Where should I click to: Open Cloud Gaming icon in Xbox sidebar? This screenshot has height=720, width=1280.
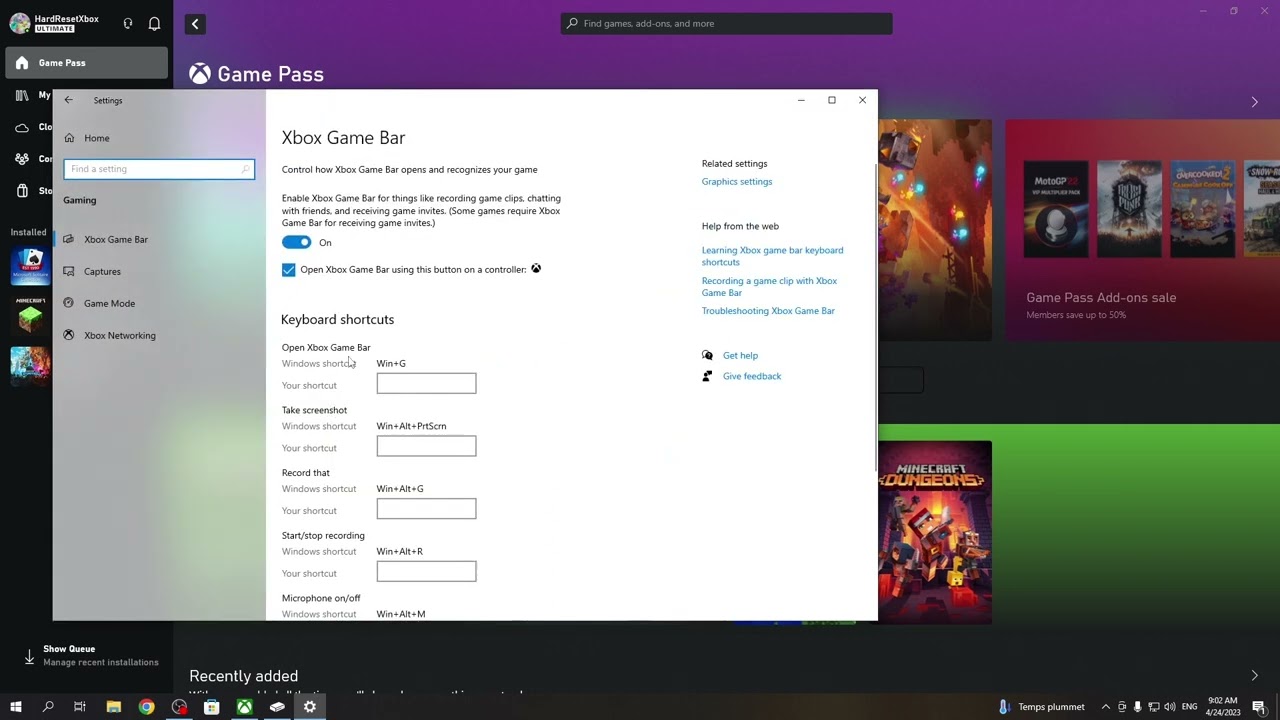click(x=21, y=127)
